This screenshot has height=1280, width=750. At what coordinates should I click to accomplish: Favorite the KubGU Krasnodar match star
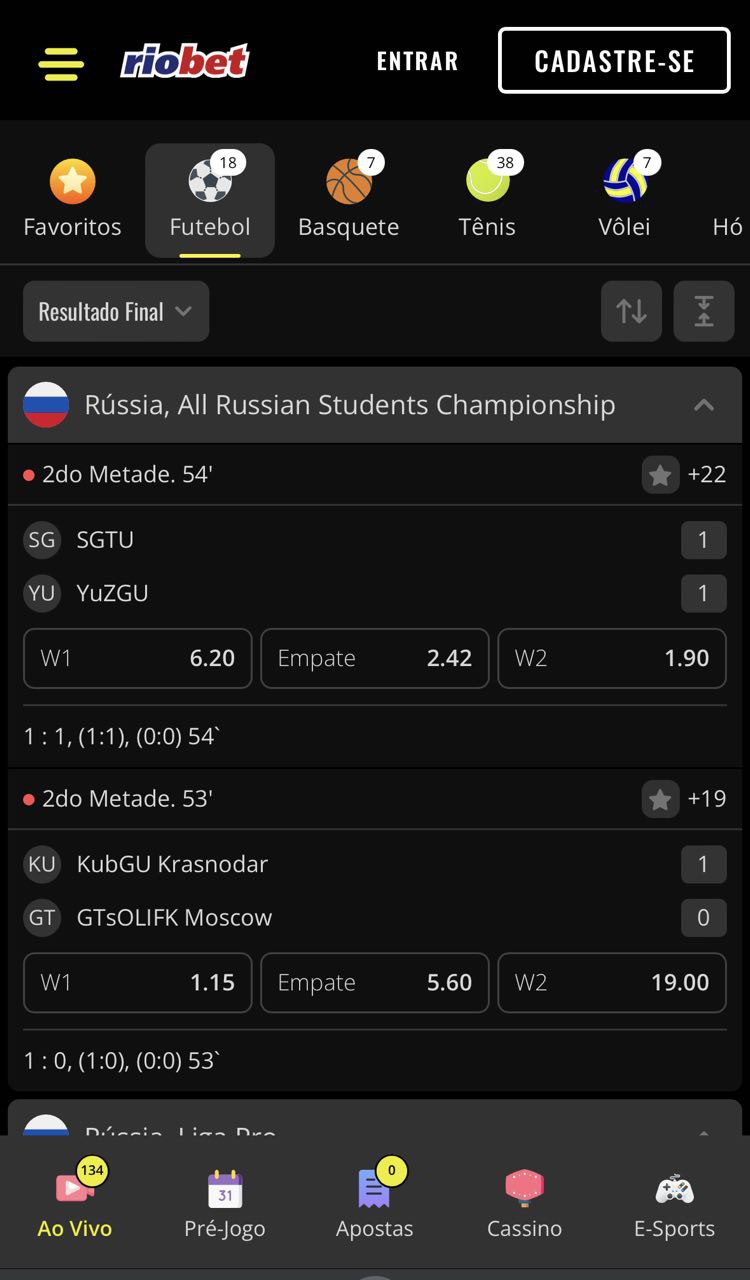660,799
